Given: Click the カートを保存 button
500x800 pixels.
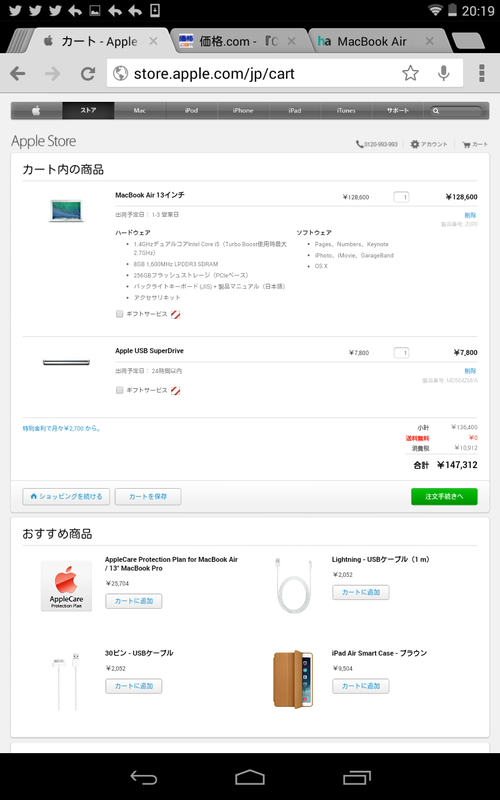Looking at the screenshot, I should tap(148, 496).
